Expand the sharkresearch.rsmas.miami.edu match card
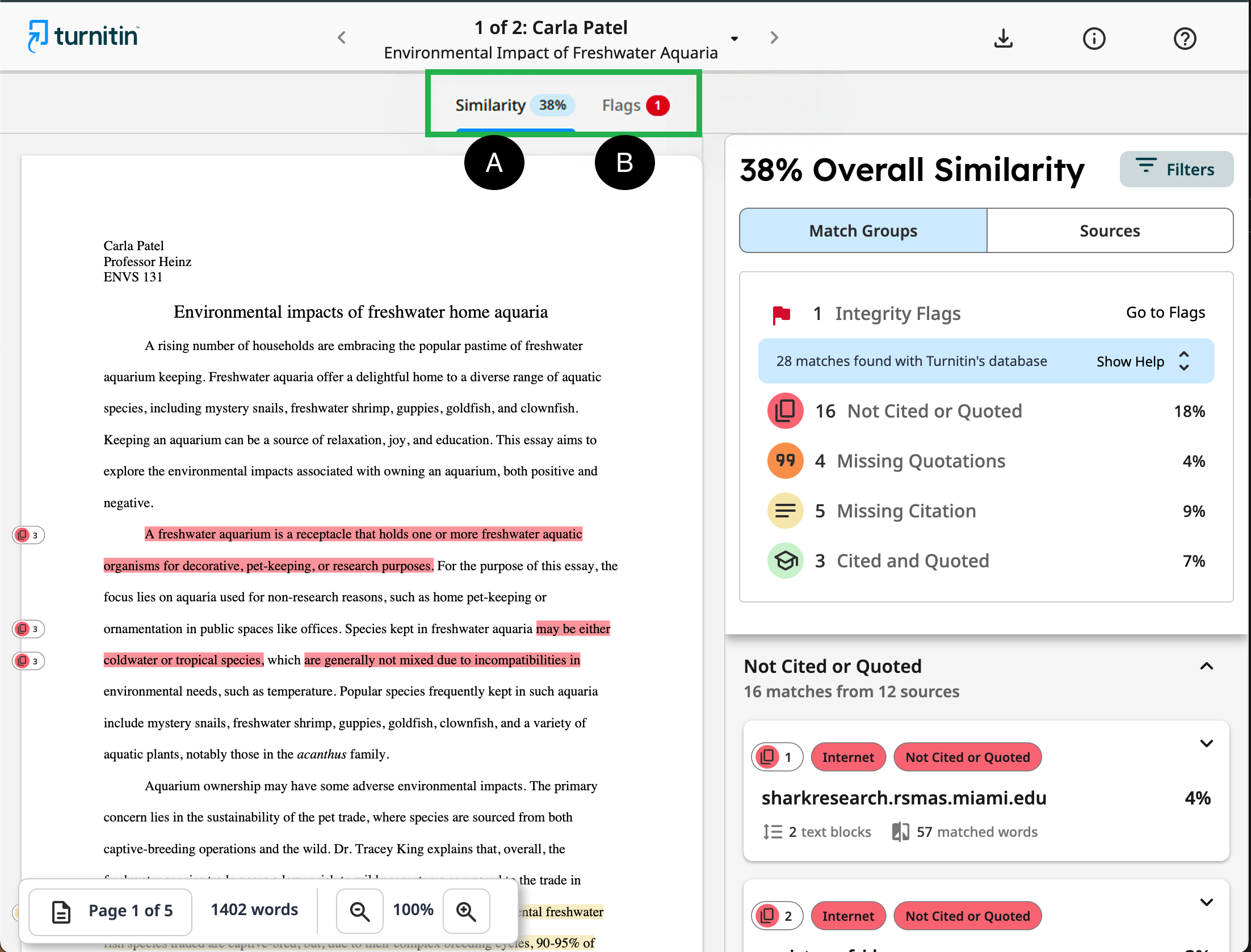The height and width of the screenshot is (952, 1251). [x=1206, y=743]
